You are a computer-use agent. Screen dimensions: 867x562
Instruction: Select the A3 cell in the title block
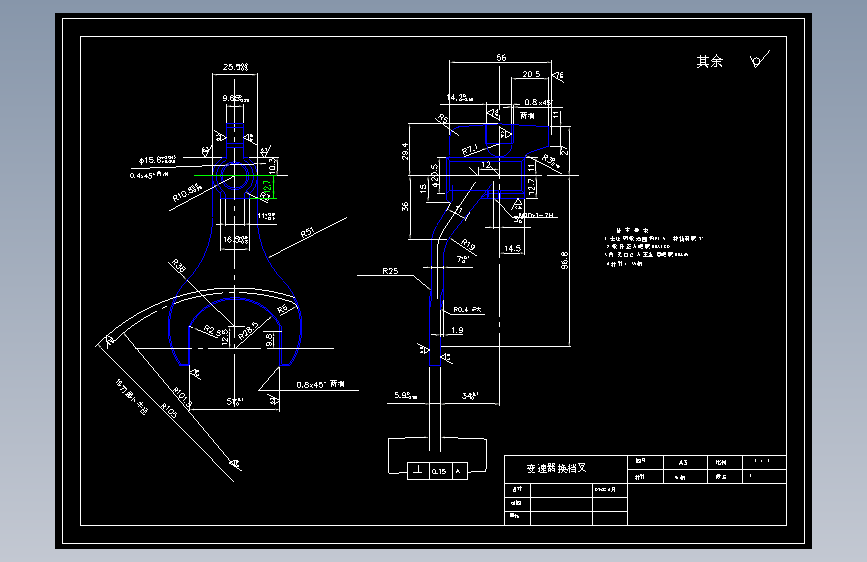click(683, 462)
